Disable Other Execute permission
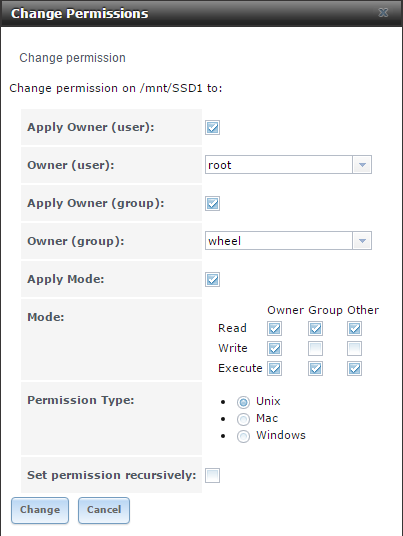This screenshot has height=536, width=403. coord(354,368)
